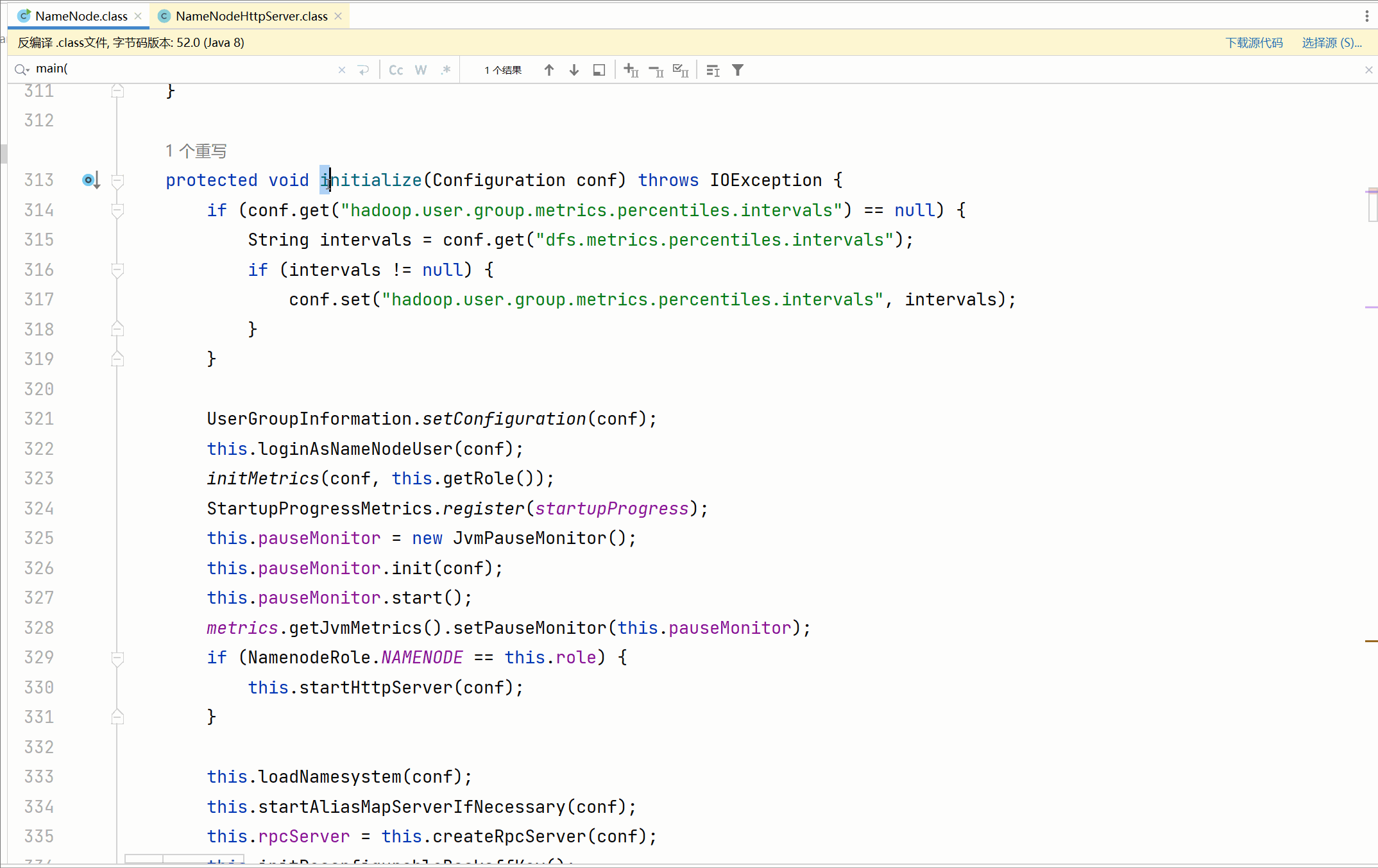
Task: Unselect occurrence icon in search bar
Action: click(x=656, y=70)
